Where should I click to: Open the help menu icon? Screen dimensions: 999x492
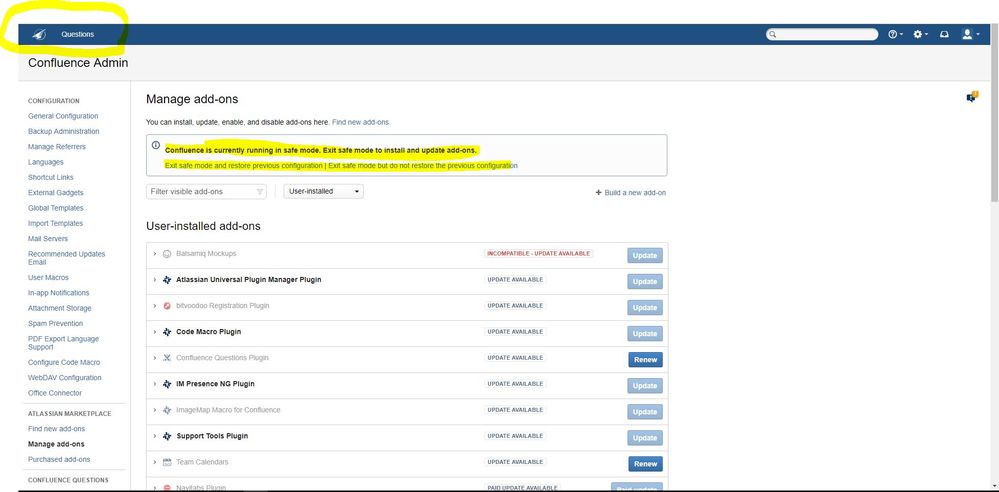point(895,34)
